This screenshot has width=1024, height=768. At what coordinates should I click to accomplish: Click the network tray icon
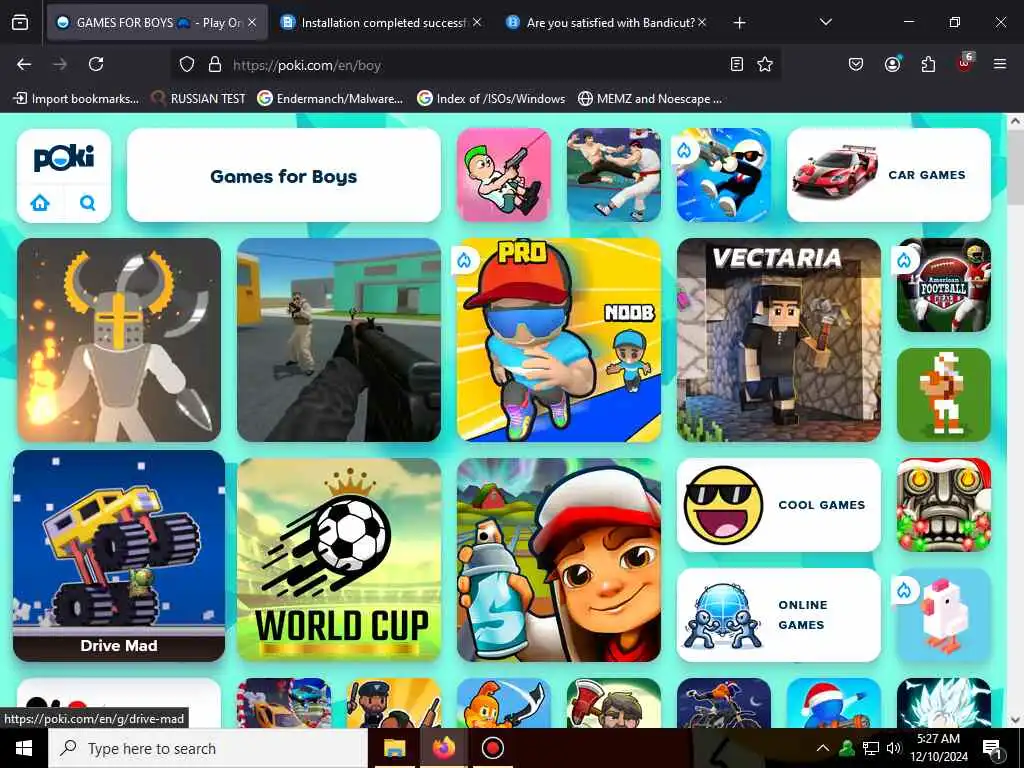point(871,748)
